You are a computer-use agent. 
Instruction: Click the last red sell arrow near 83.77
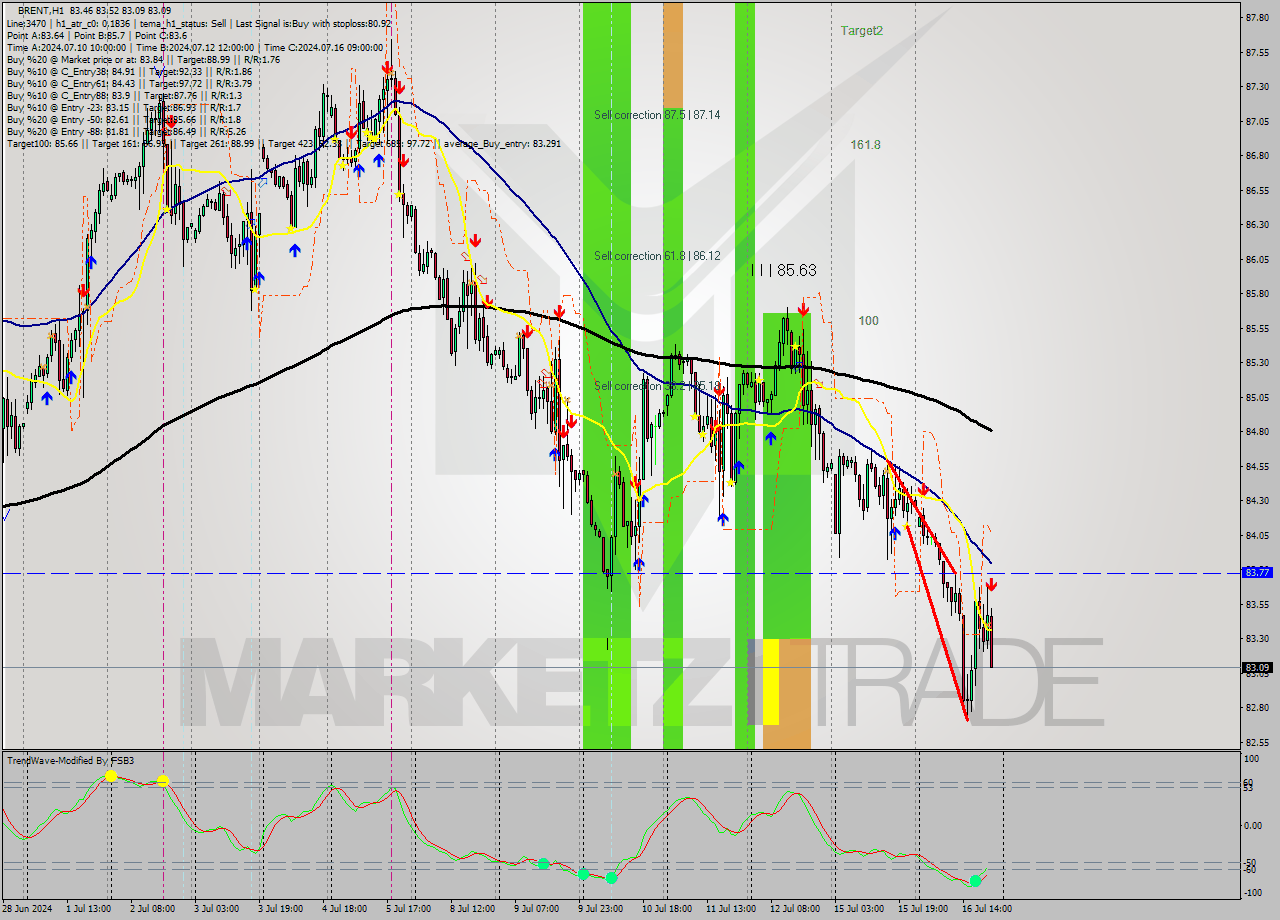coord(991,585)
